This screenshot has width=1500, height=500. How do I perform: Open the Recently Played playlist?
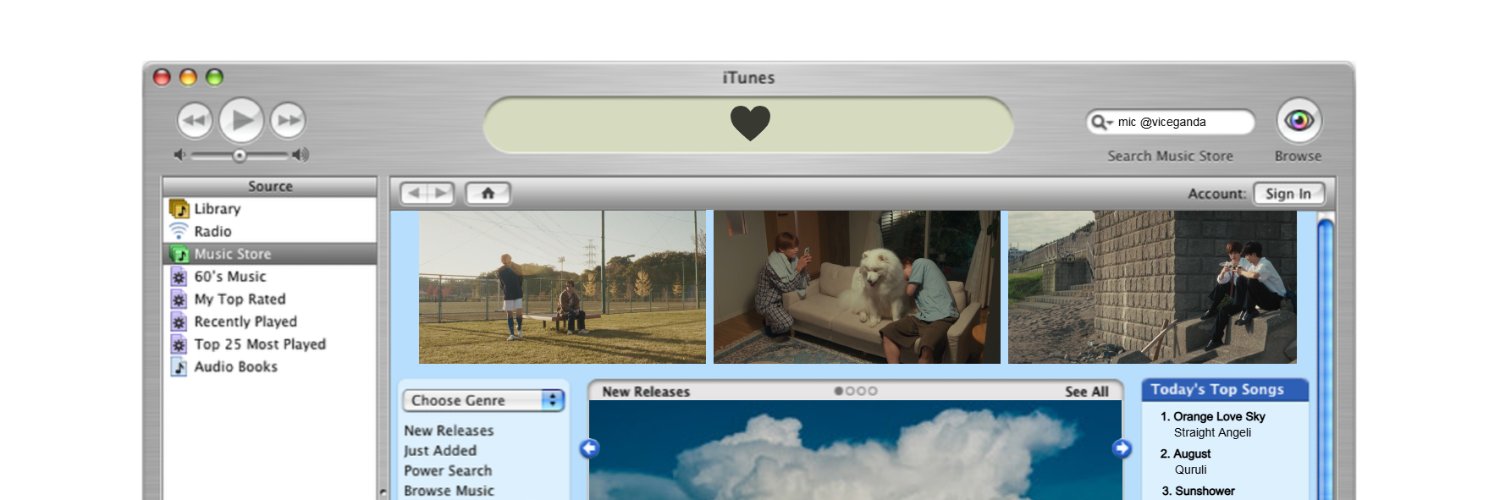[270, 321]
